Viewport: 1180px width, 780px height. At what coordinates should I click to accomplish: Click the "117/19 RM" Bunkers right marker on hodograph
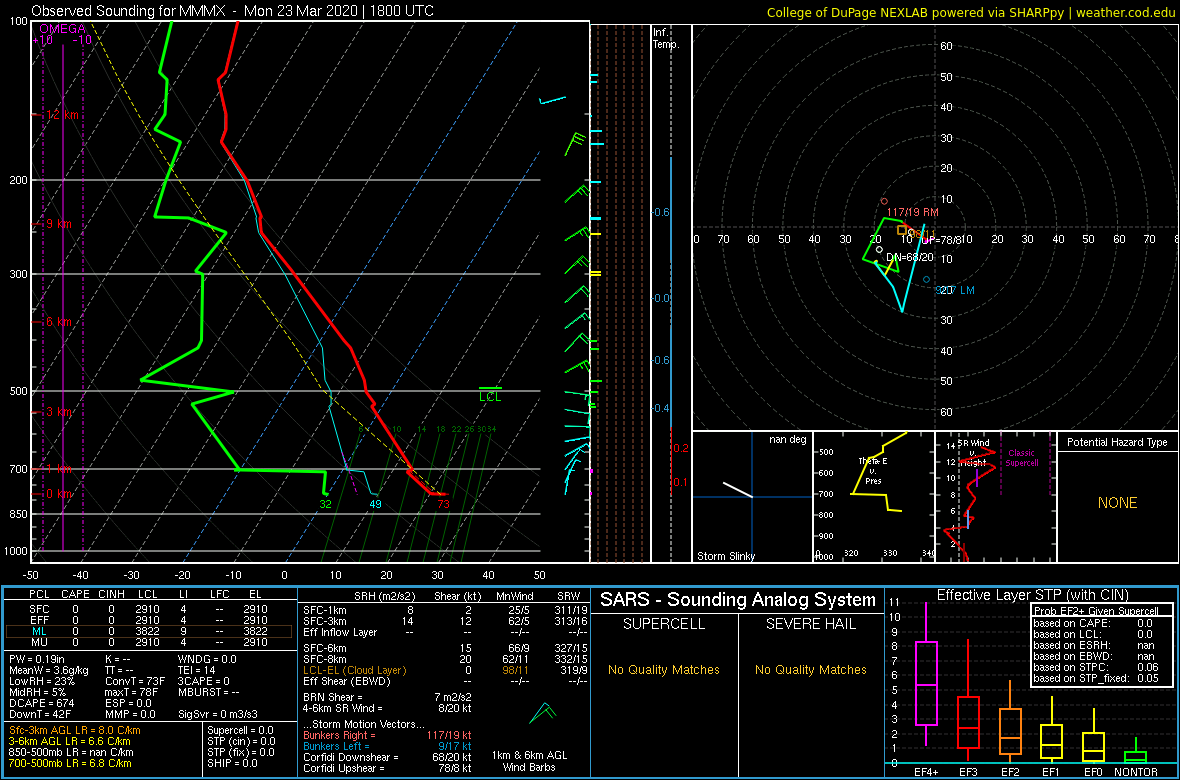click(912, 213)
